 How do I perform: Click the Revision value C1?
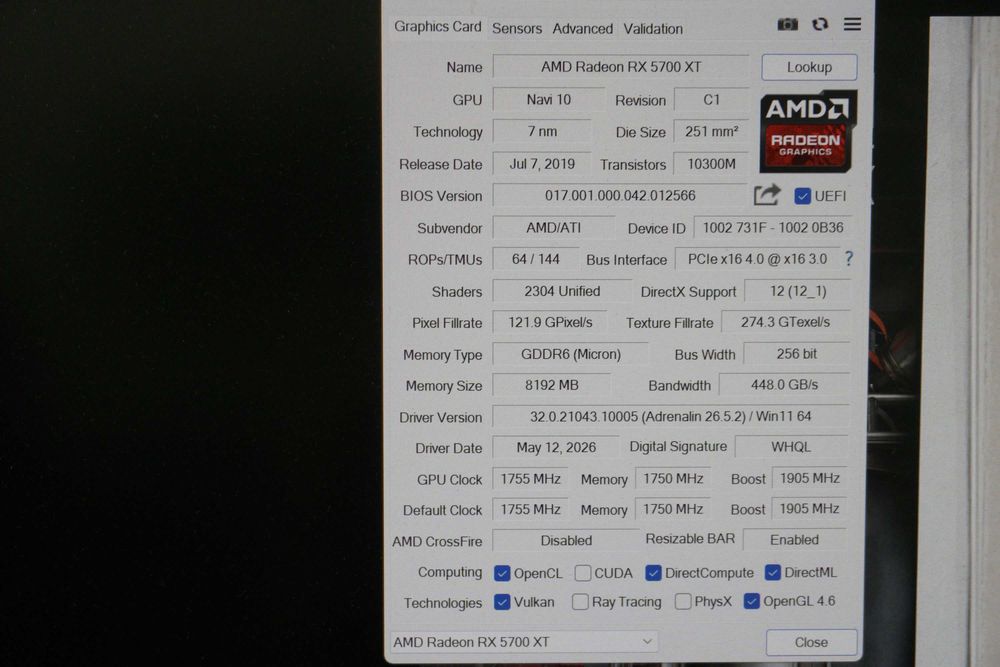[x=711, y=99]
